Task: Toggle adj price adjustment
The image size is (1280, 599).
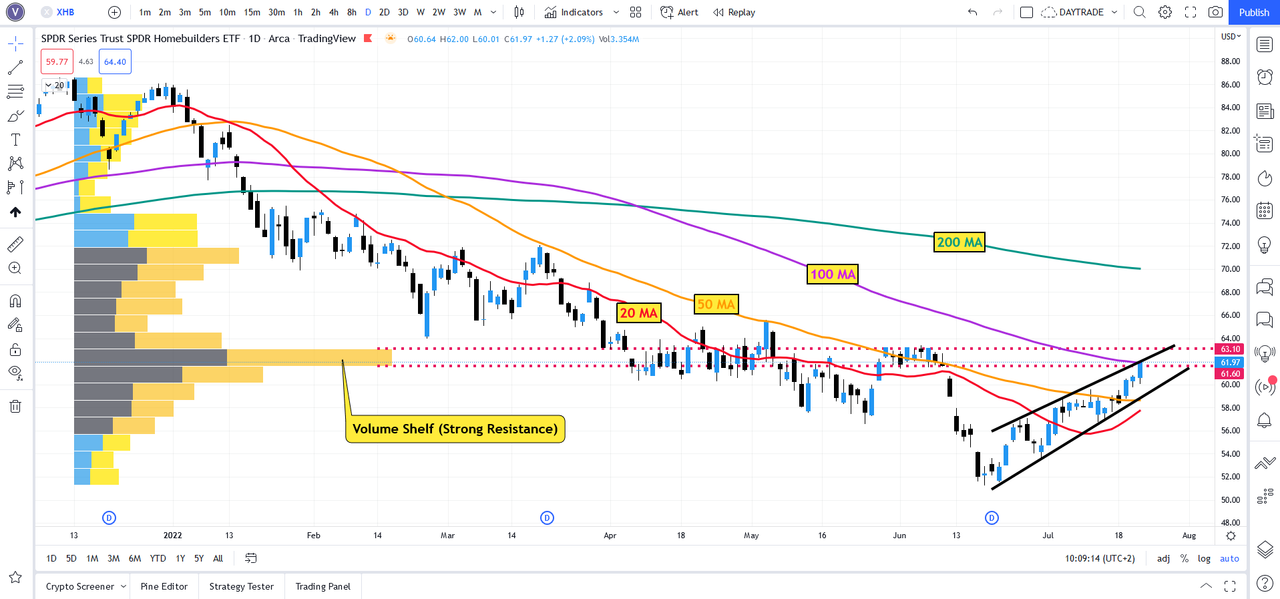Action: (x=1163, y=558)
